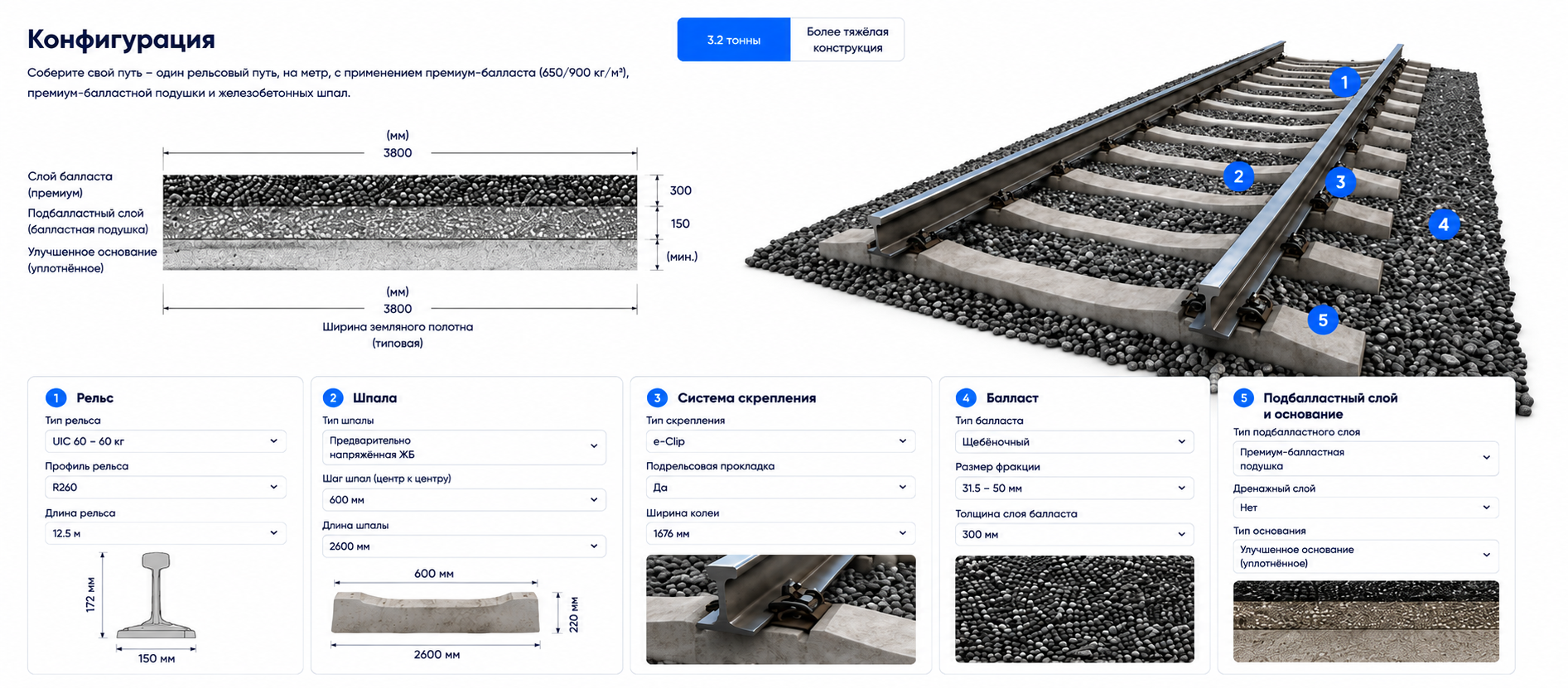
Task: Click the 2600 мм sleeper length dimension
Action: pyautogui.click(x=437, y=655)
